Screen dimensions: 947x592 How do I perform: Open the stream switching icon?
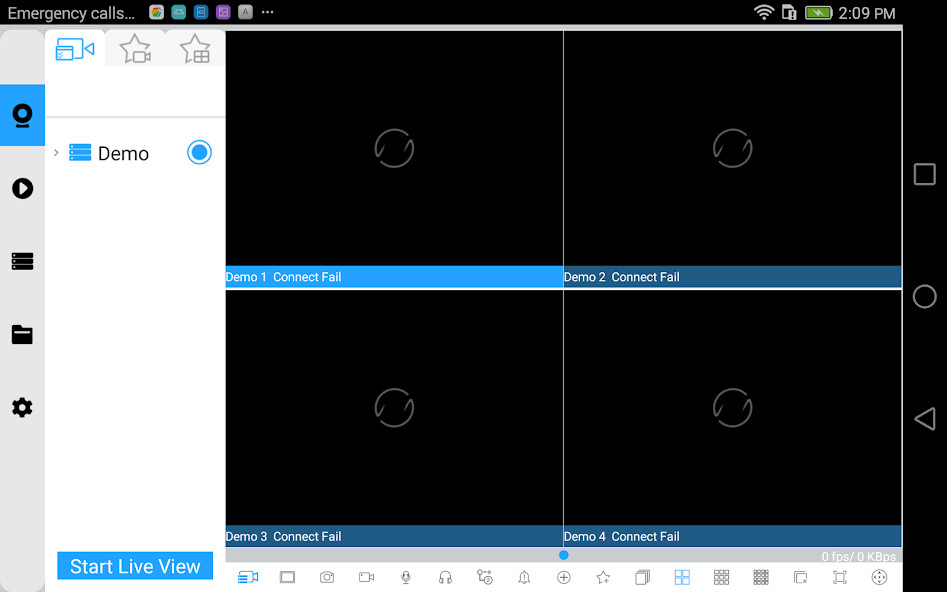[484, 577]
